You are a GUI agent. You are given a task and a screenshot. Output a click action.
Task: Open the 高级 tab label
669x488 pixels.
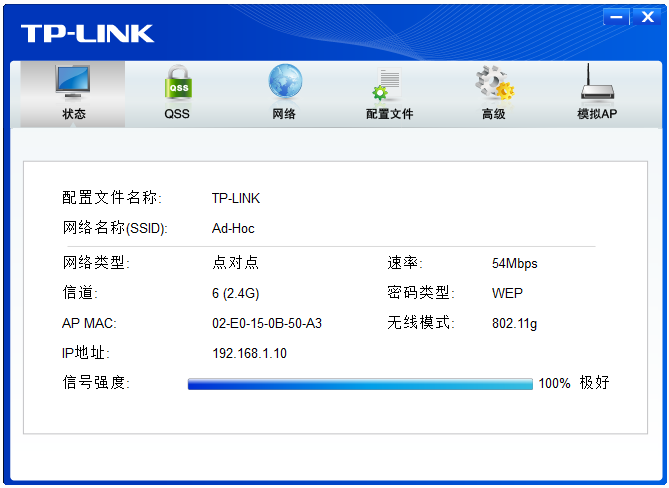click(x=494, y=114)
